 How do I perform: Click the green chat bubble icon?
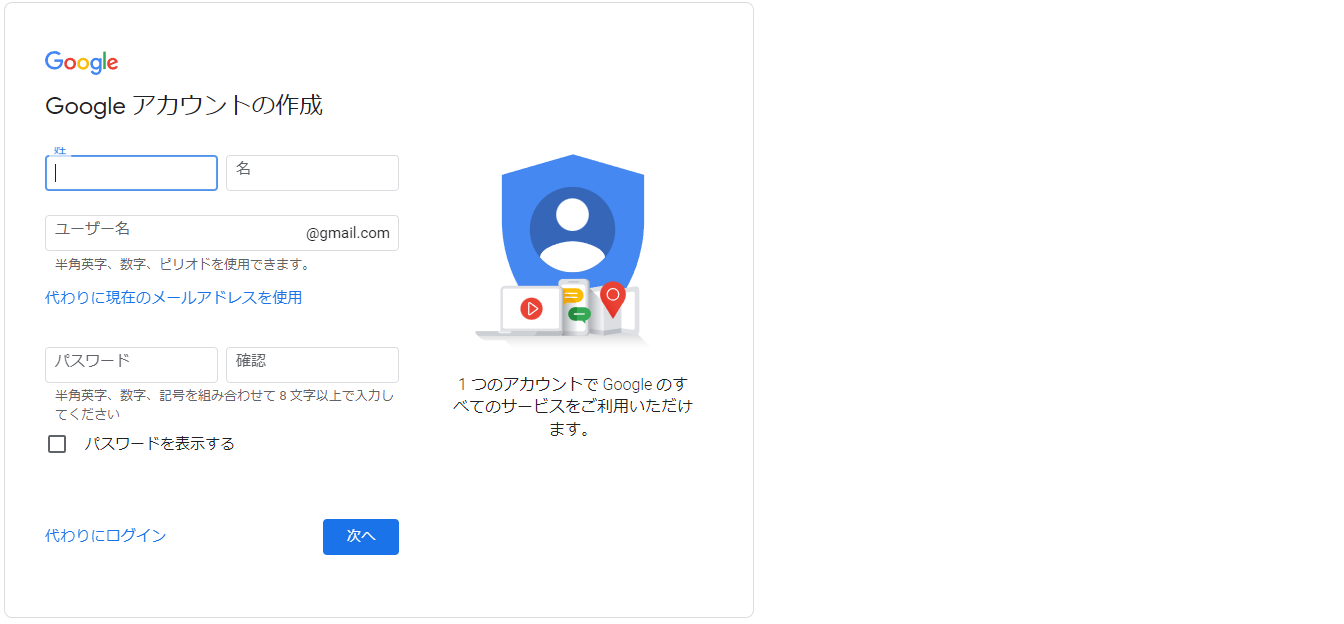[x=579, y=314]
